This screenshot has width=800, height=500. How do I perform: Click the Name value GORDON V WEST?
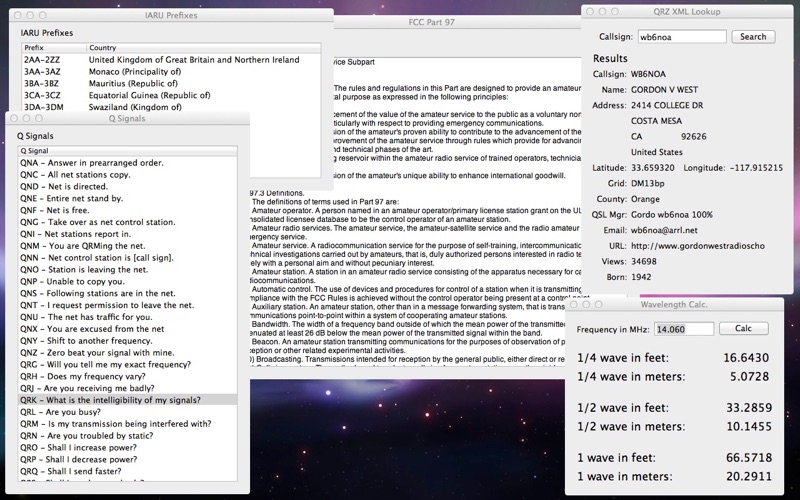[664, 89]
